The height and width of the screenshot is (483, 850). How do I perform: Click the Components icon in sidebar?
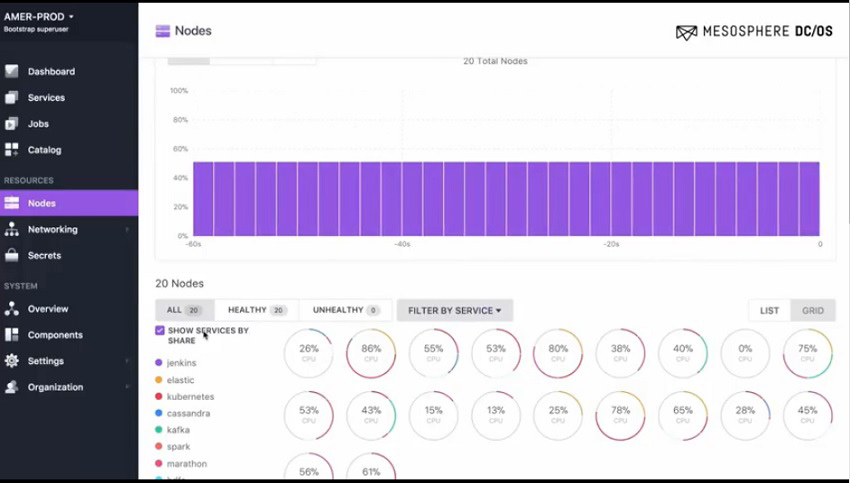(12, 335)
